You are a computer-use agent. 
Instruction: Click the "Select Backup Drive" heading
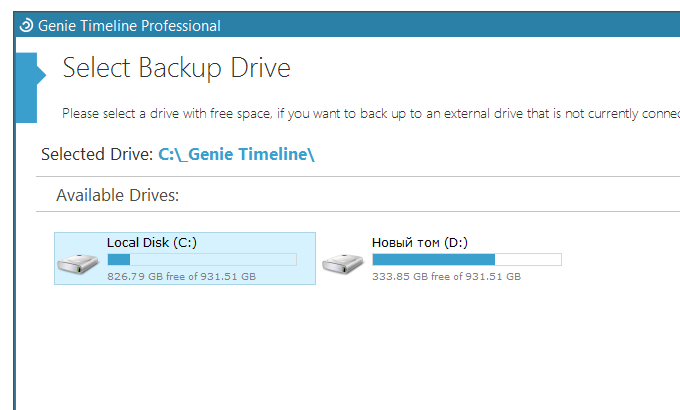[176, 68]
